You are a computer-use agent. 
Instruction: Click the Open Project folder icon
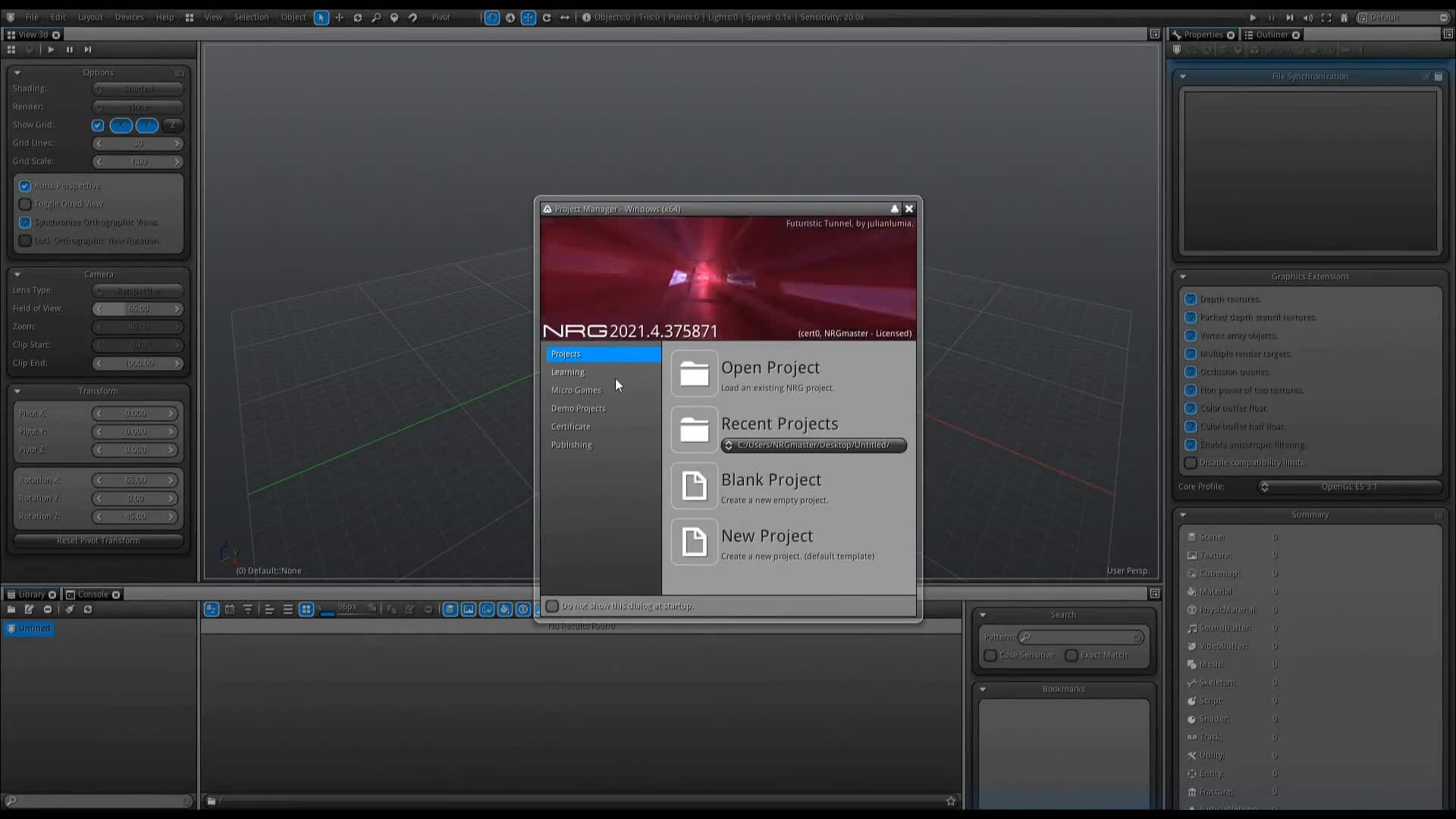click(694, 373)
